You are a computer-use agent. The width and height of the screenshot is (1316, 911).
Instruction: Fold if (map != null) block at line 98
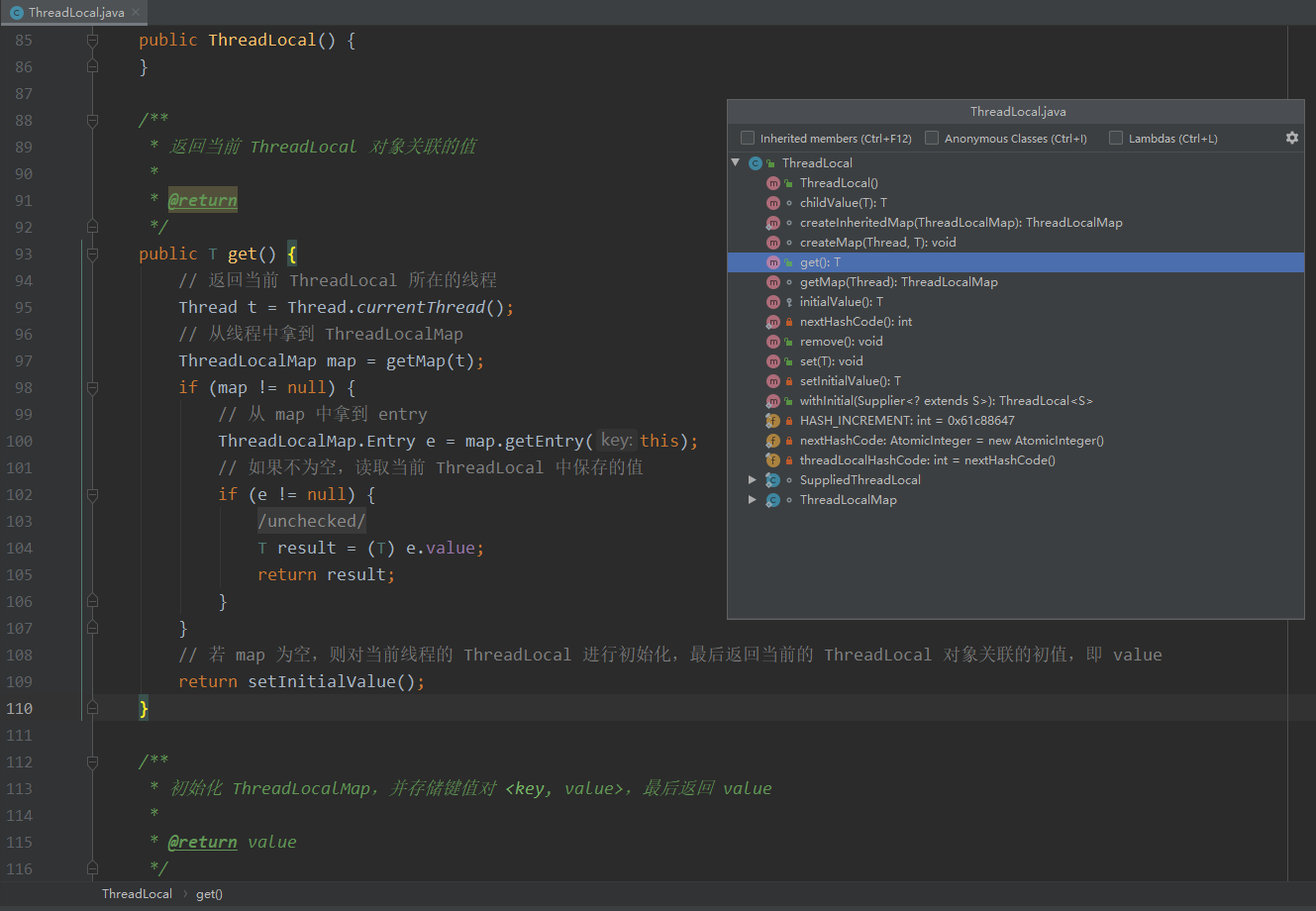(92, 387)
